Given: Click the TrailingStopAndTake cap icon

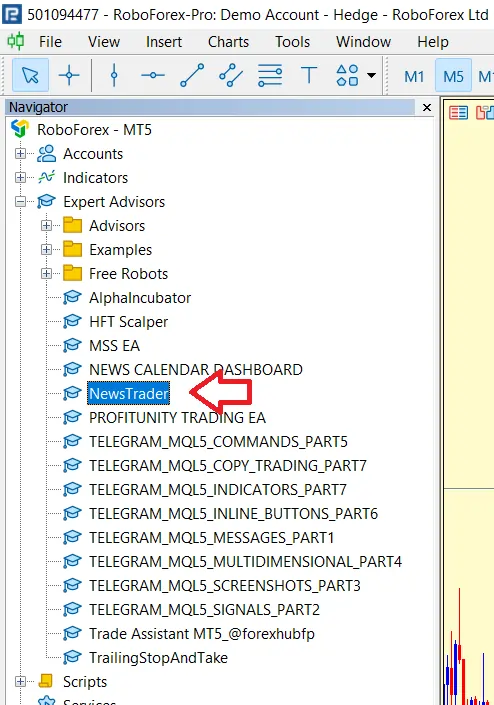Looking at the screenshot, I should coord(72,657).
